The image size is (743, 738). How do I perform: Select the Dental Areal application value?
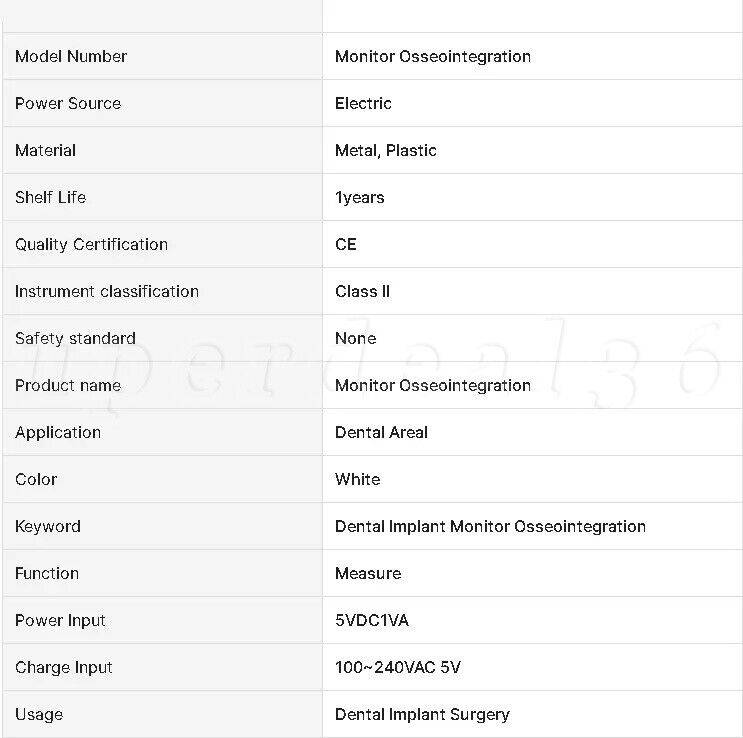pyautogui.click(x=381, y=432)
